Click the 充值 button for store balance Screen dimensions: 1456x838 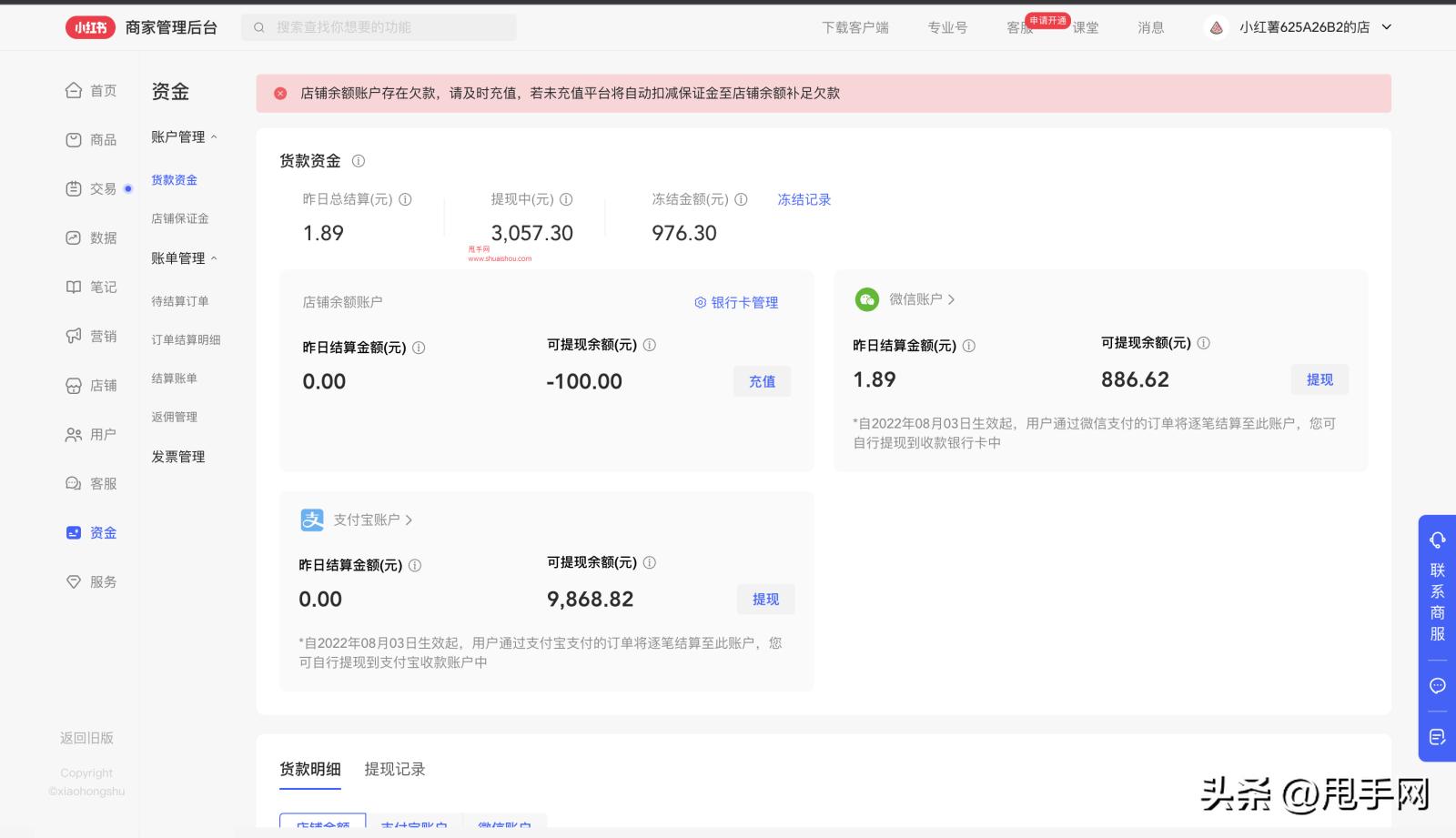click(x=763, y=381)
